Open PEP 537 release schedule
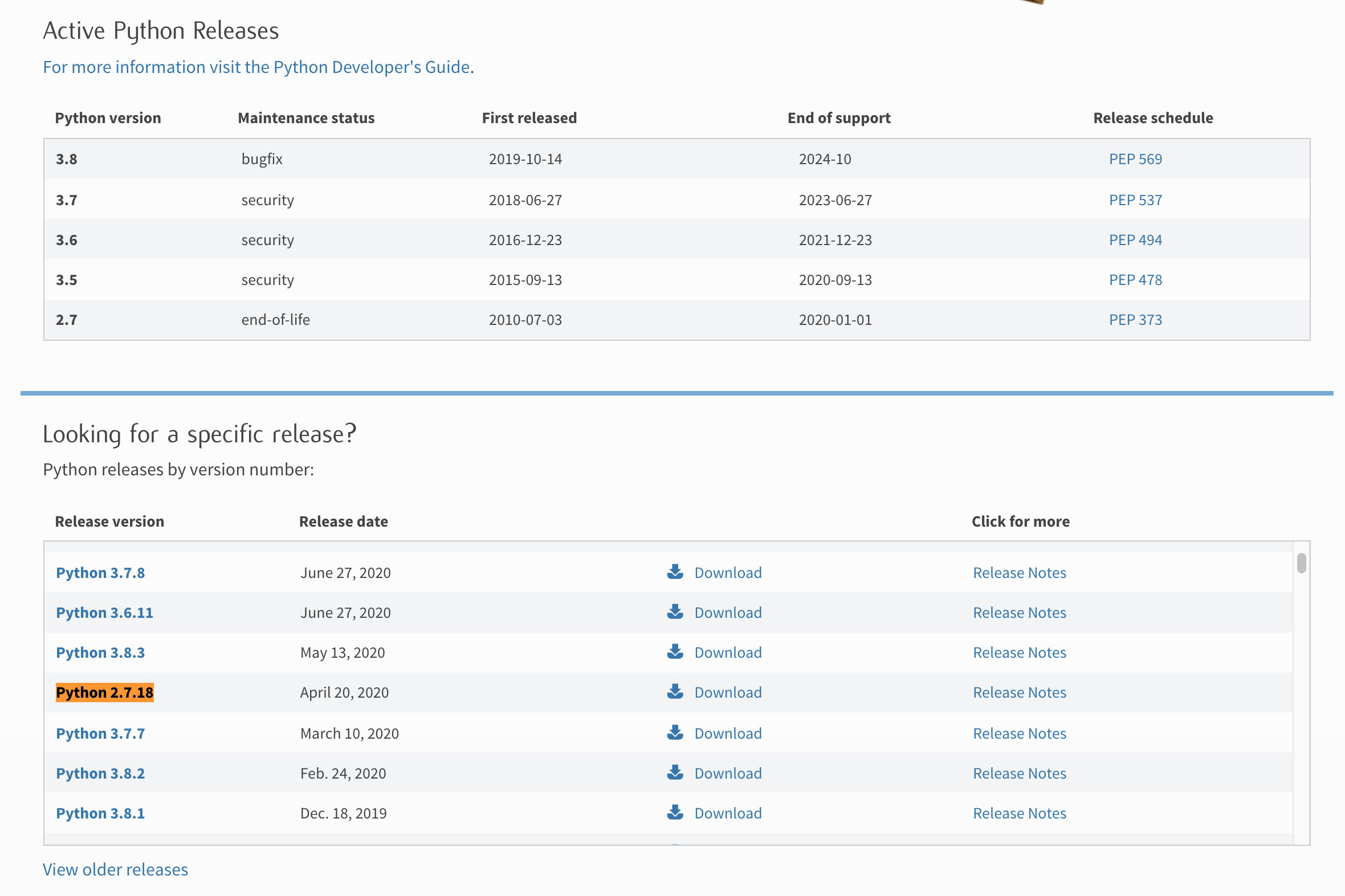The height and width of the screenshot is (896, 1345). (1135, 200)
